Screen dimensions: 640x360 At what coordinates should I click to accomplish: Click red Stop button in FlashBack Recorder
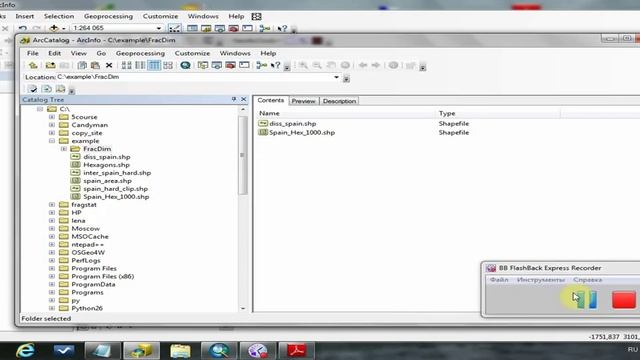[x=624, y=300]
